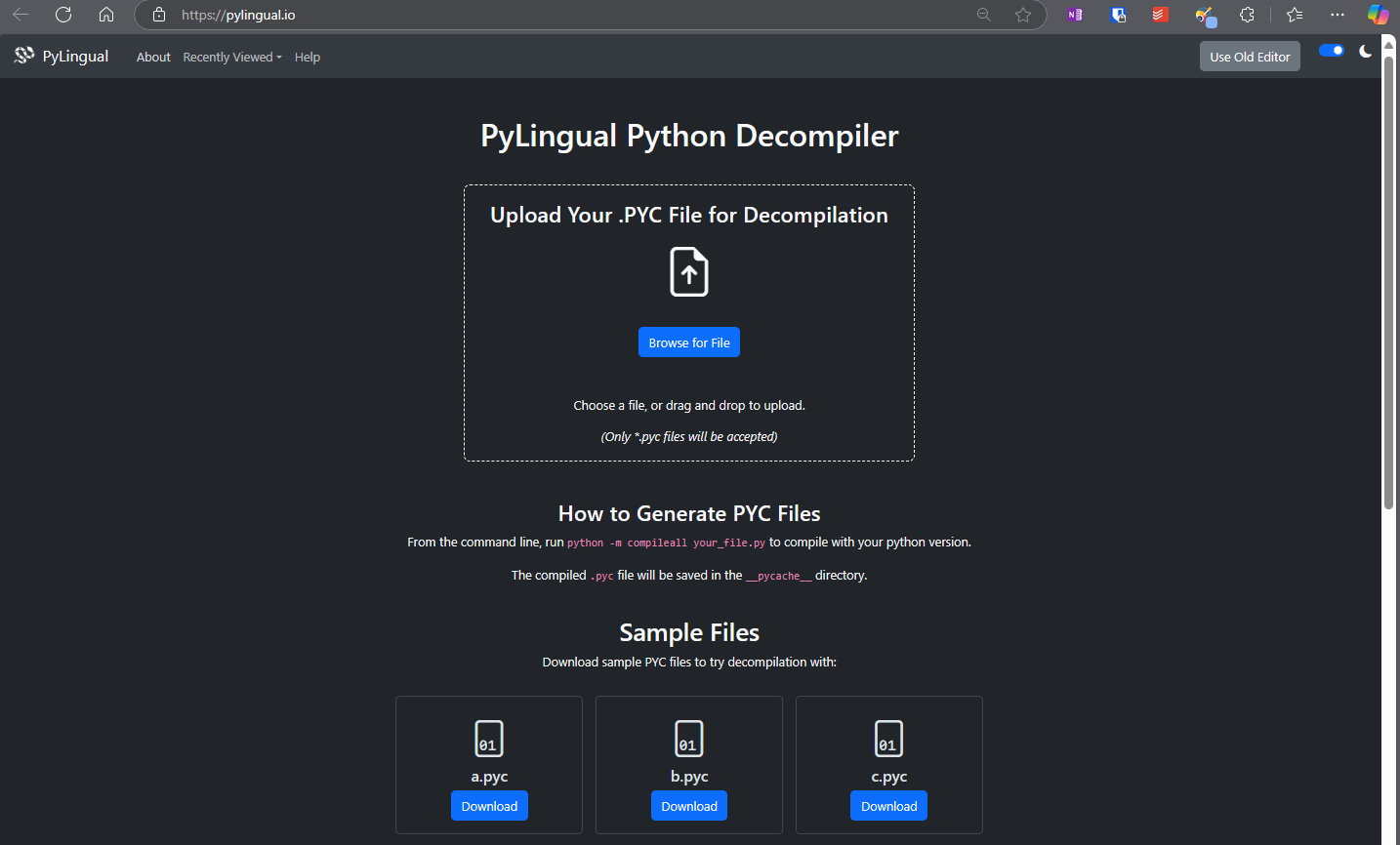Click 'PyLingual Python Decompiler' heading
This screenshot has width=1400, height=845.
coord(689,136)
